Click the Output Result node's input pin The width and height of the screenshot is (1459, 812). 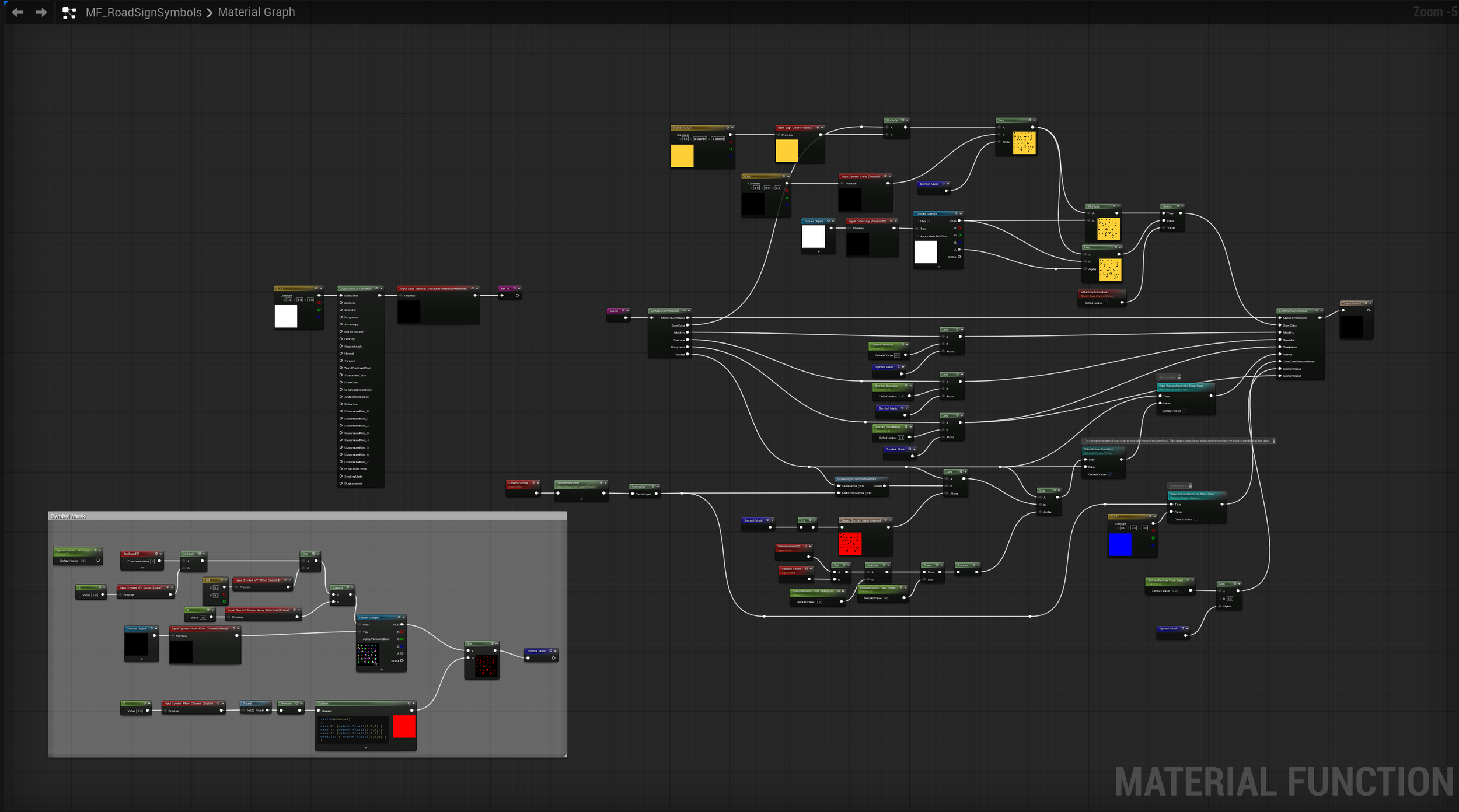[1343, 310]
